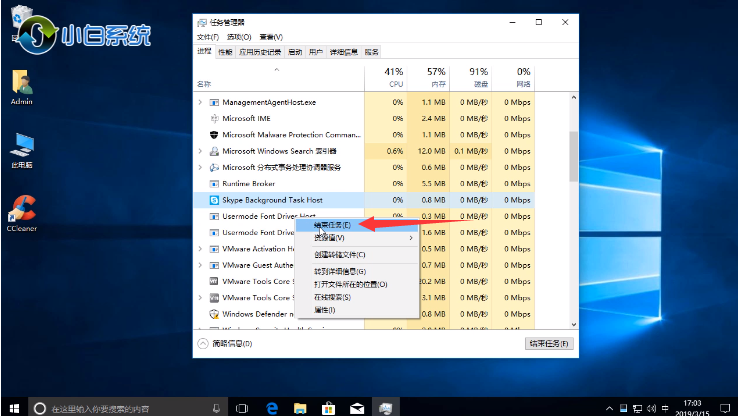The height and width of the screenshot is (416, 738).
Task: Open File Explorer from the taskbar
Action: coord(300,408)
